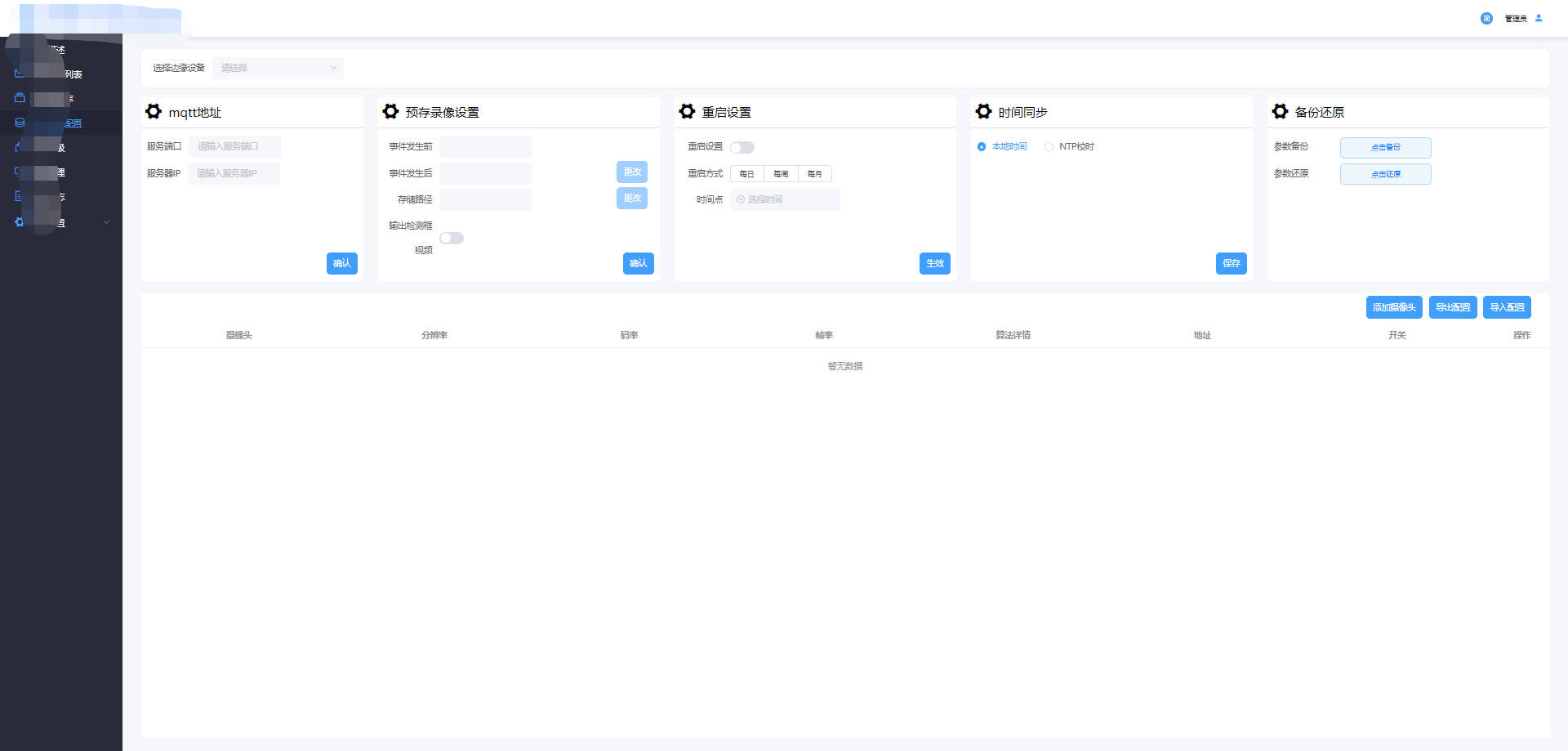Open the 选择边缘设备 dropdown

coord(278,68)
